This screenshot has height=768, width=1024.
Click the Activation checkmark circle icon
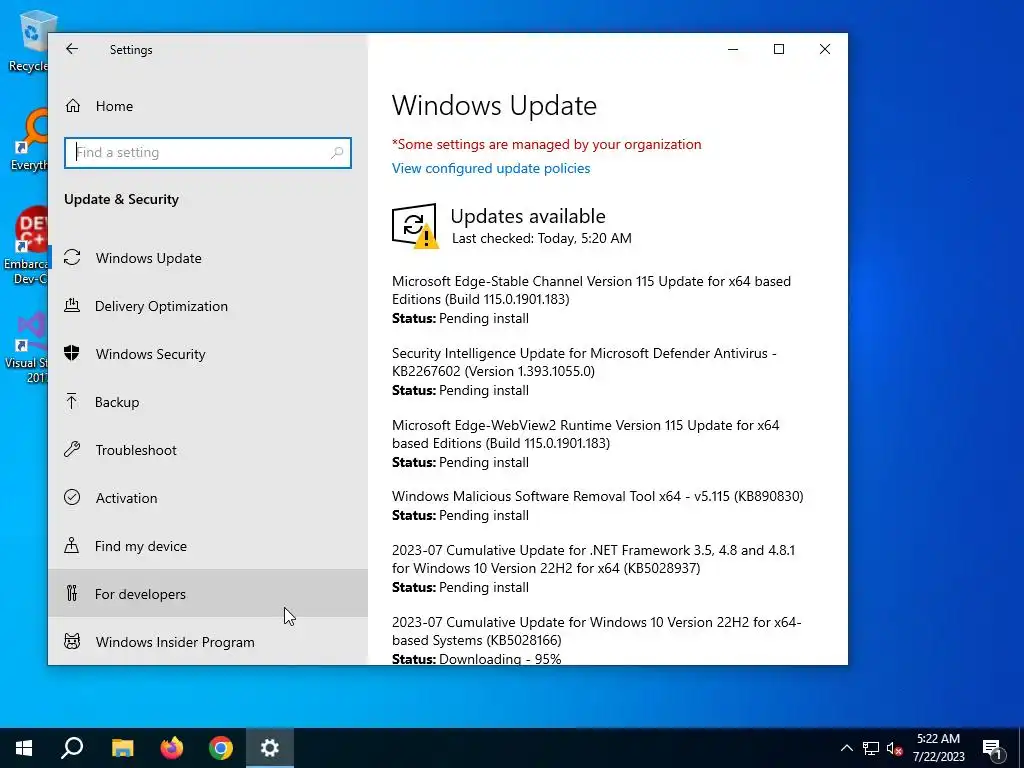[72, 497]
